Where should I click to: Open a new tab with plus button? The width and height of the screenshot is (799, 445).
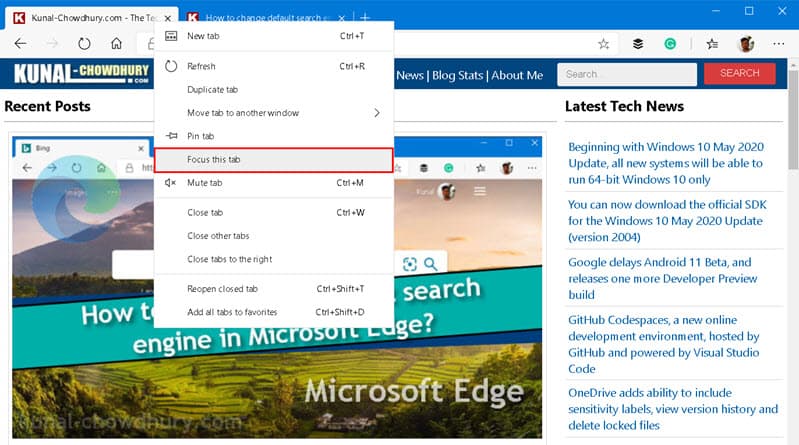[x=365, y=18]
